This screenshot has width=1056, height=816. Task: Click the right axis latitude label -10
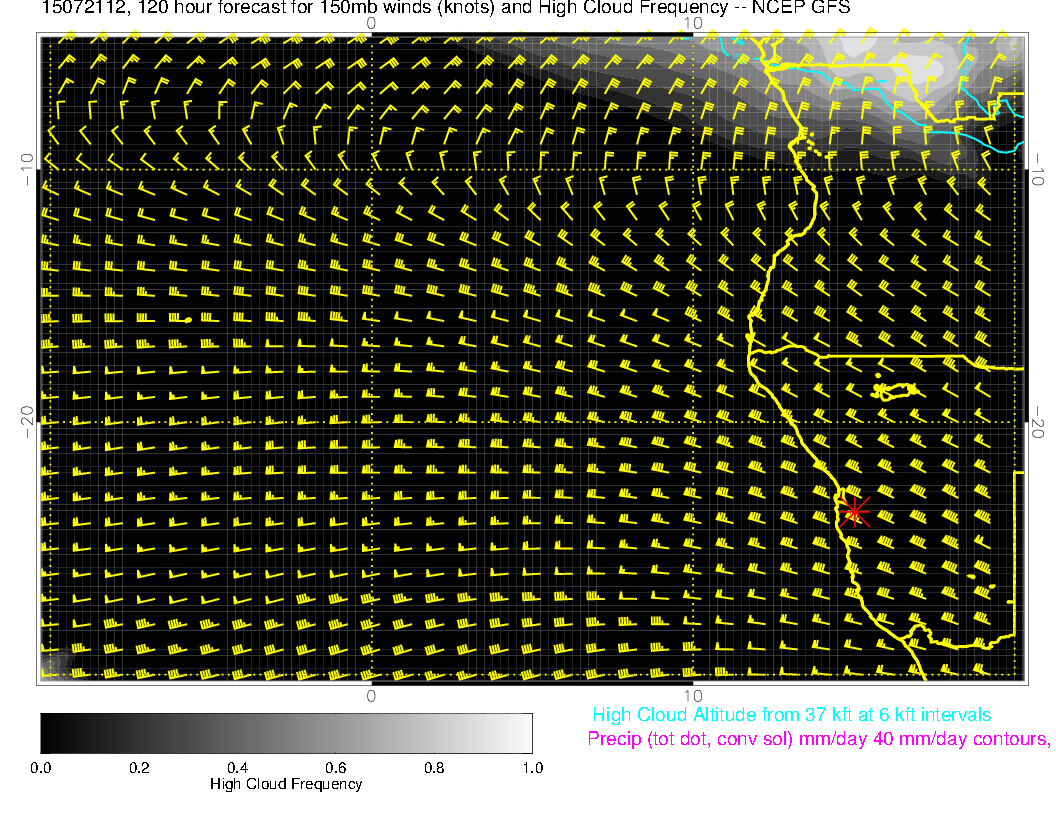point(1037,169)
